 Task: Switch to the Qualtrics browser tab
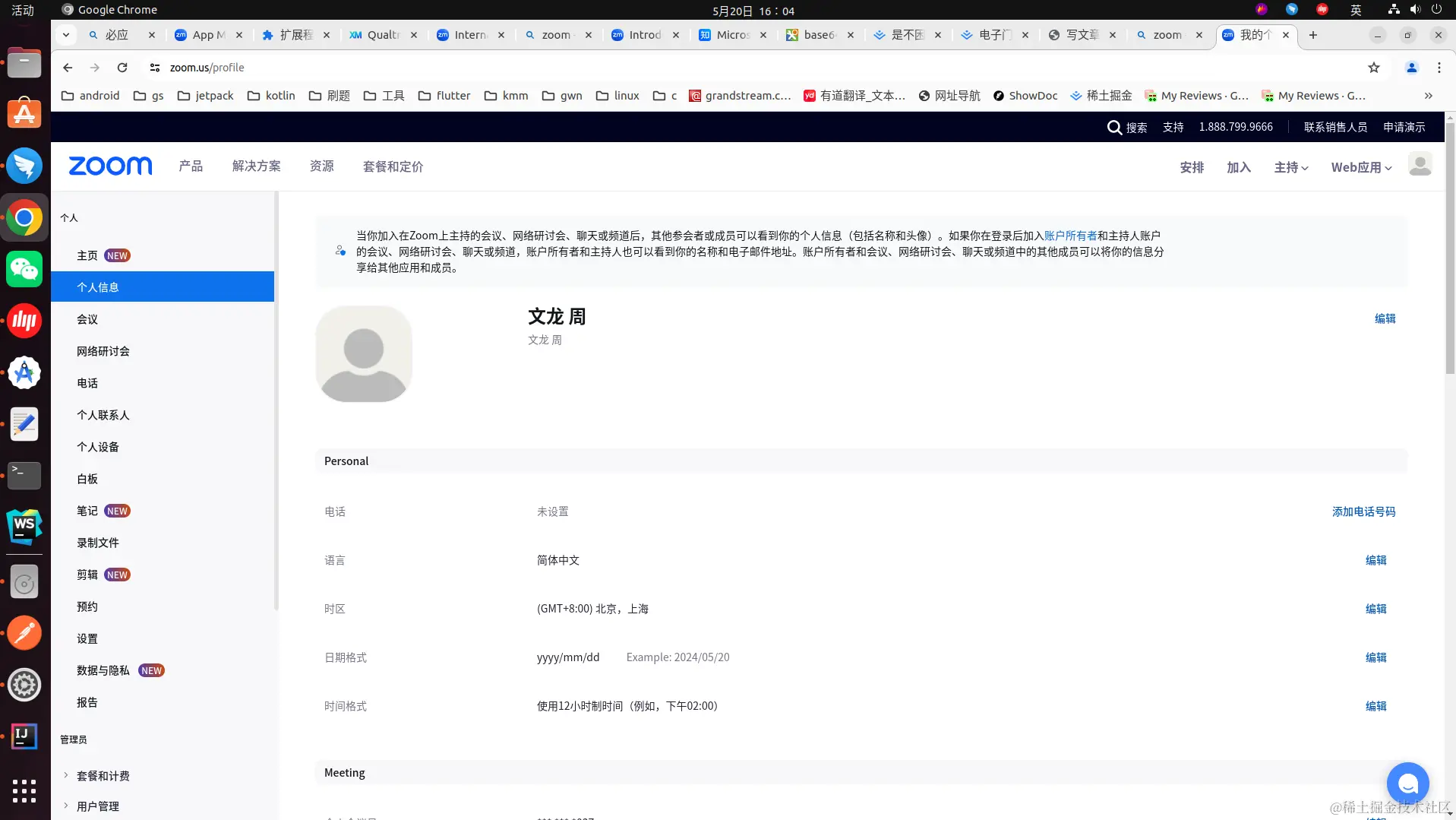[383, 35]
